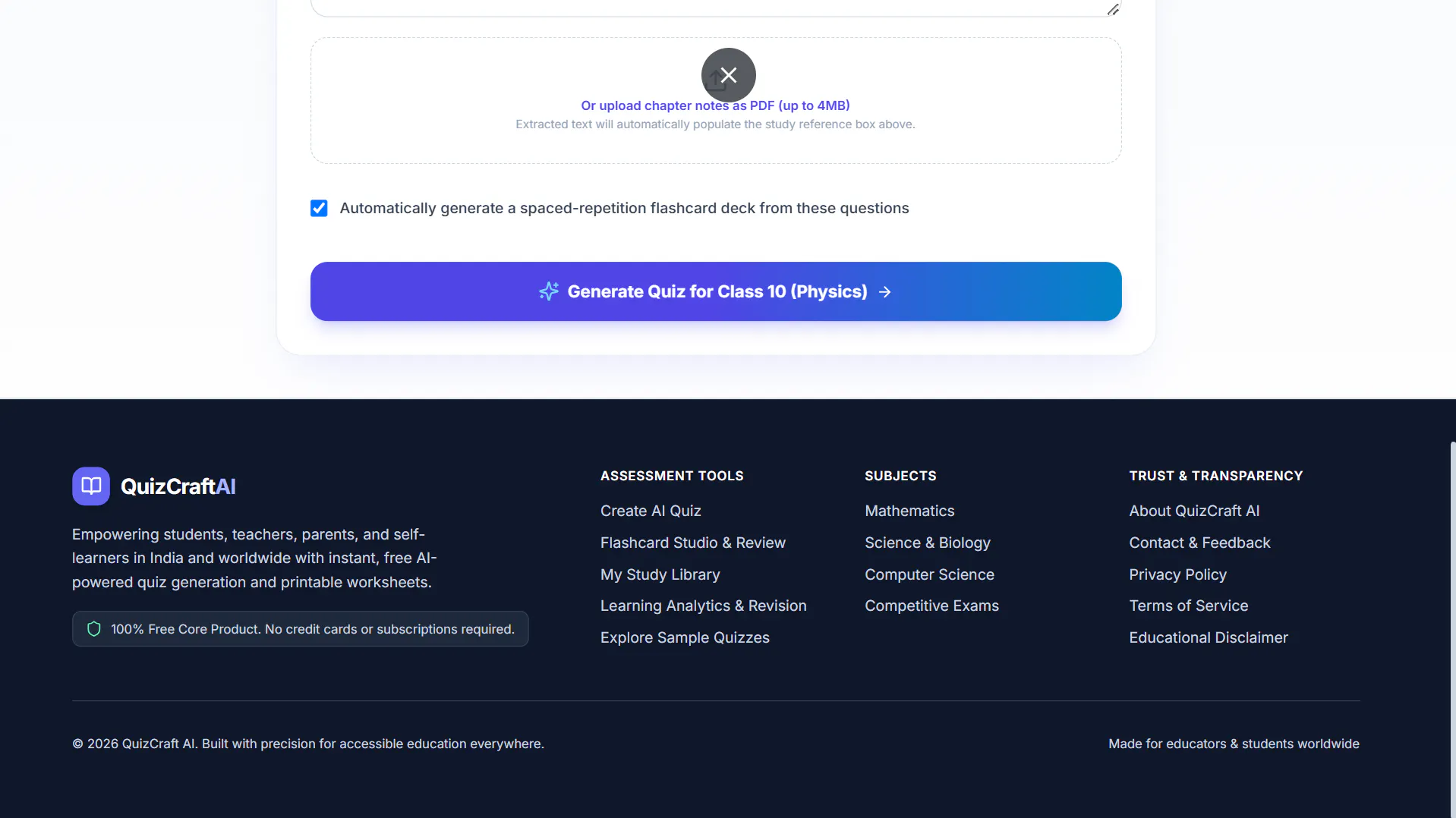Open the Competitive Exams link

tap(931, 606)
